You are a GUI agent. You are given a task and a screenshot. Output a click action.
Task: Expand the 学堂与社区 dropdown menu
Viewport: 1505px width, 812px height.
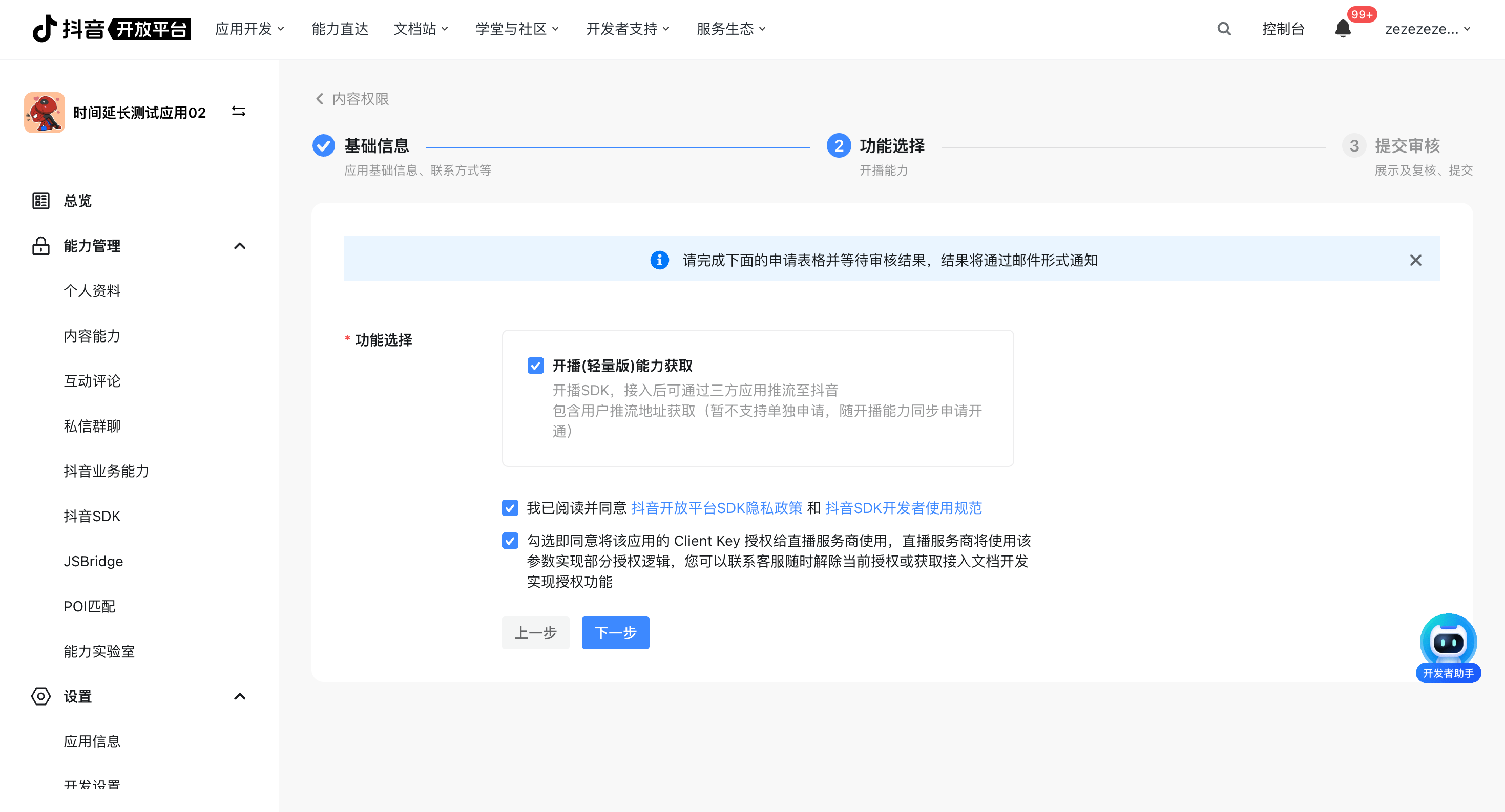[x=517, y=29]
